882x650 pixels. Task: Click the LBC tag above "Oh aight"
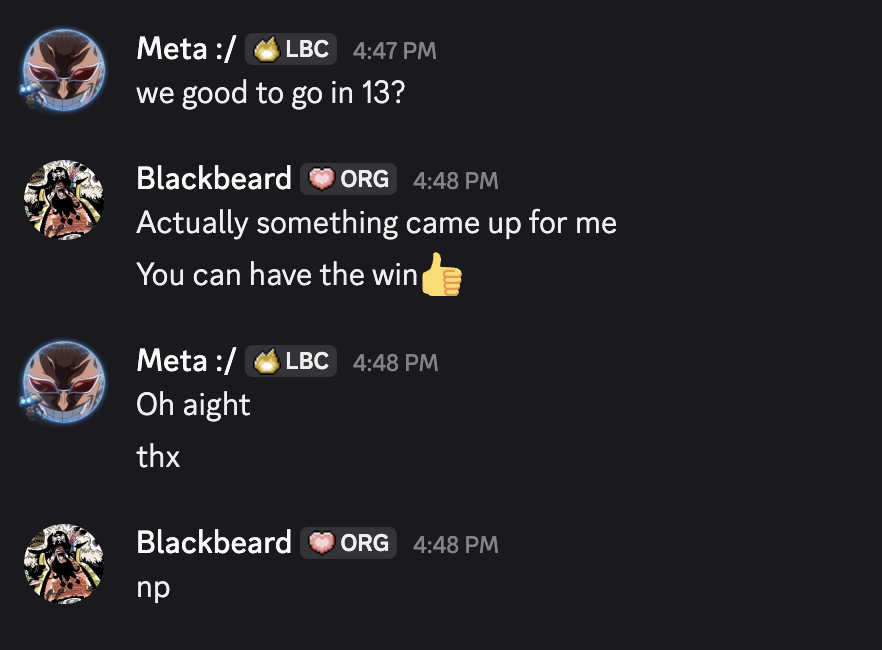coord(291,361)
